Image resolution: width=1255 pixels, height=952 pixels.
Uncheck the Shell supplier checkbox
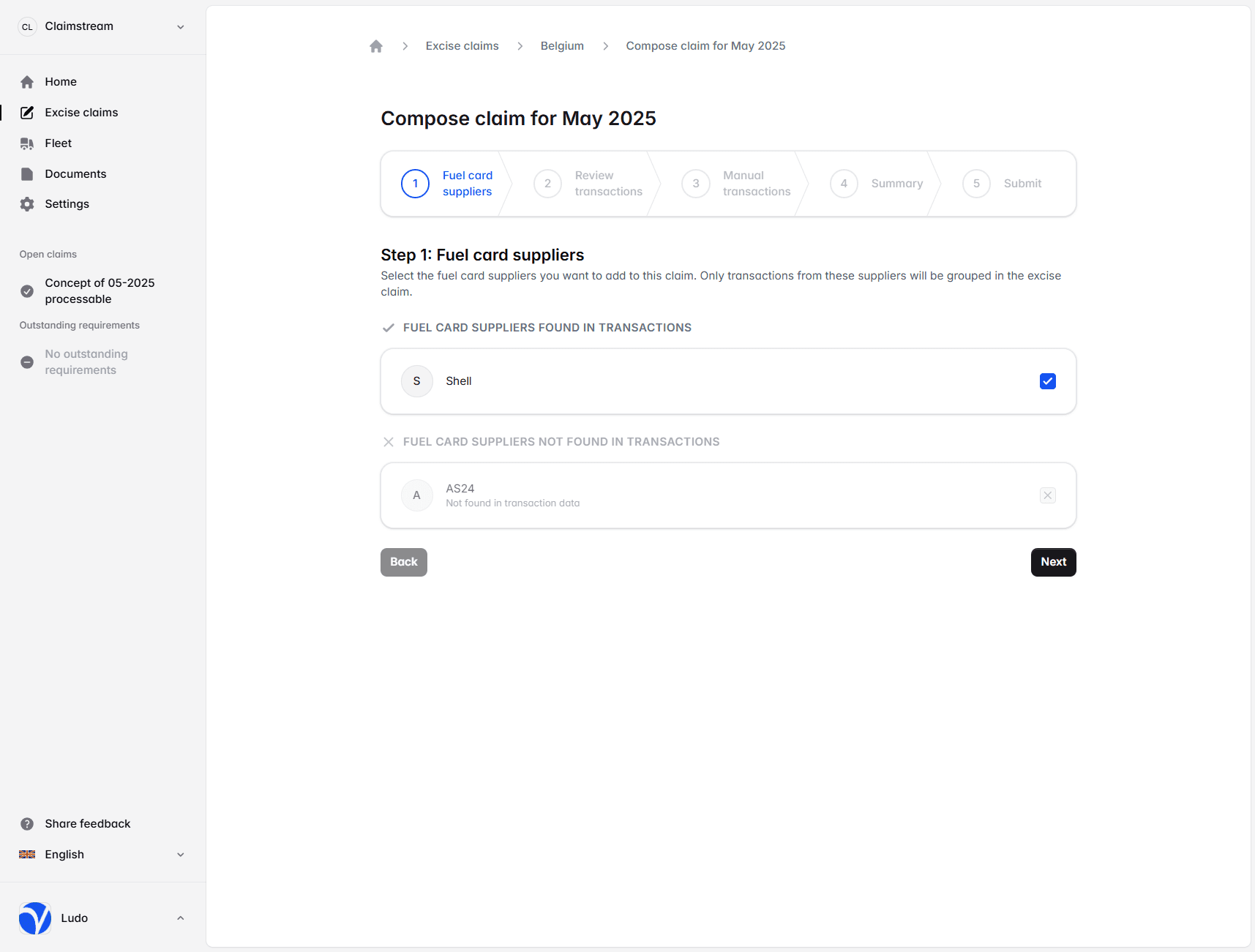pyautogui.click(x=1047, y=381)
